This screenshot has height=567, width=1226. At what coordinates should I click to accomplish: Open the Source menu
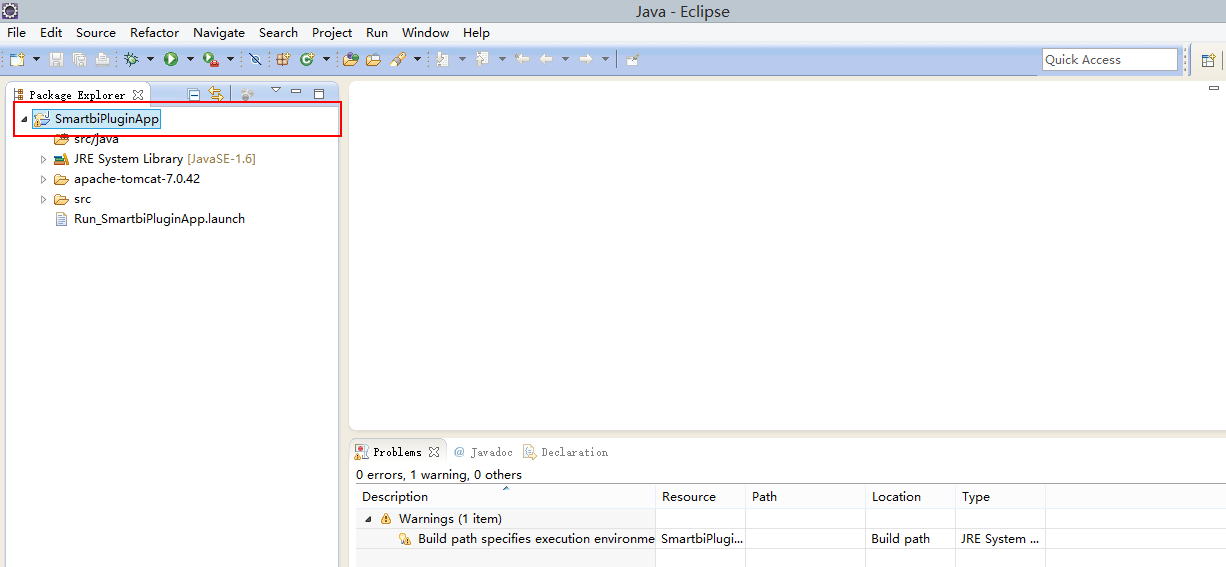click(x=96, y=32)
